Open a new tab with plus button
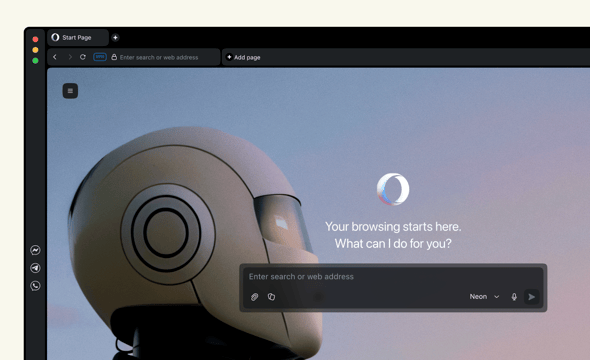The height and width of the screenshot is (360, 590). tap(116, 38)
